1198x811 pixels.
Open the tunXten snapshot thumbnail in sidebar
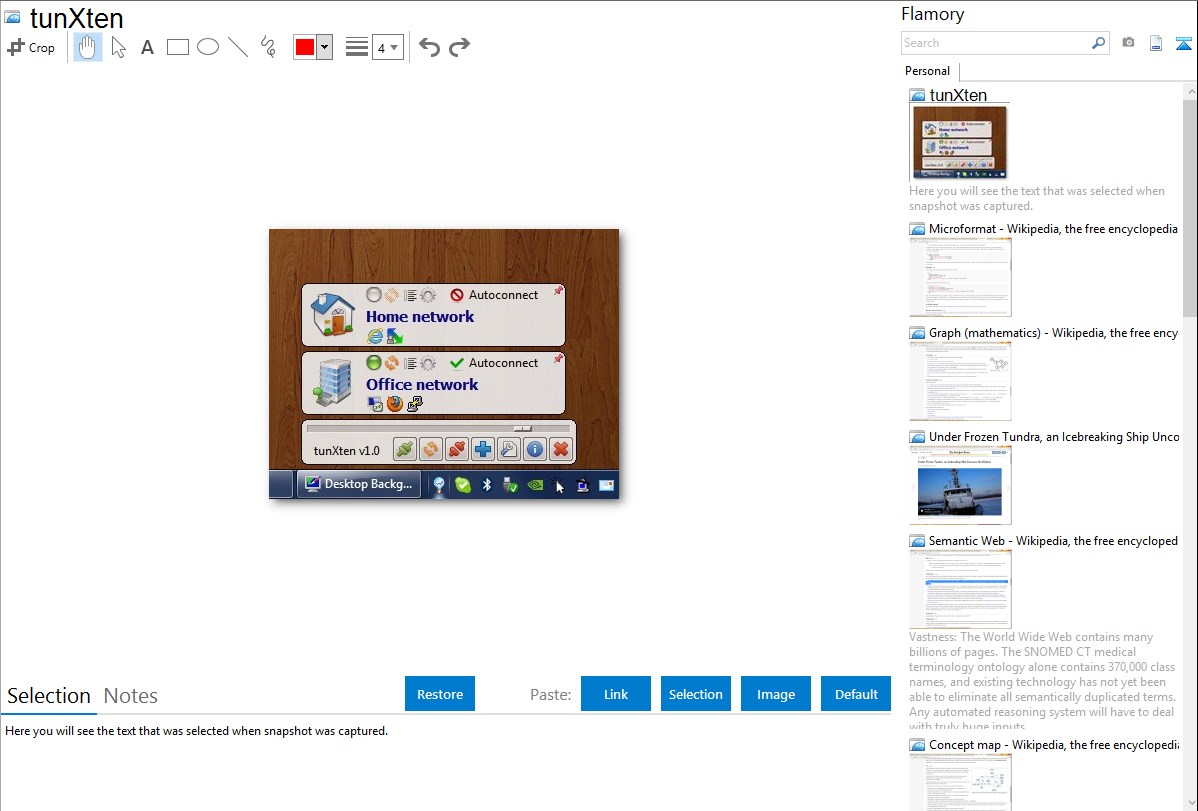tap(960, 143)
